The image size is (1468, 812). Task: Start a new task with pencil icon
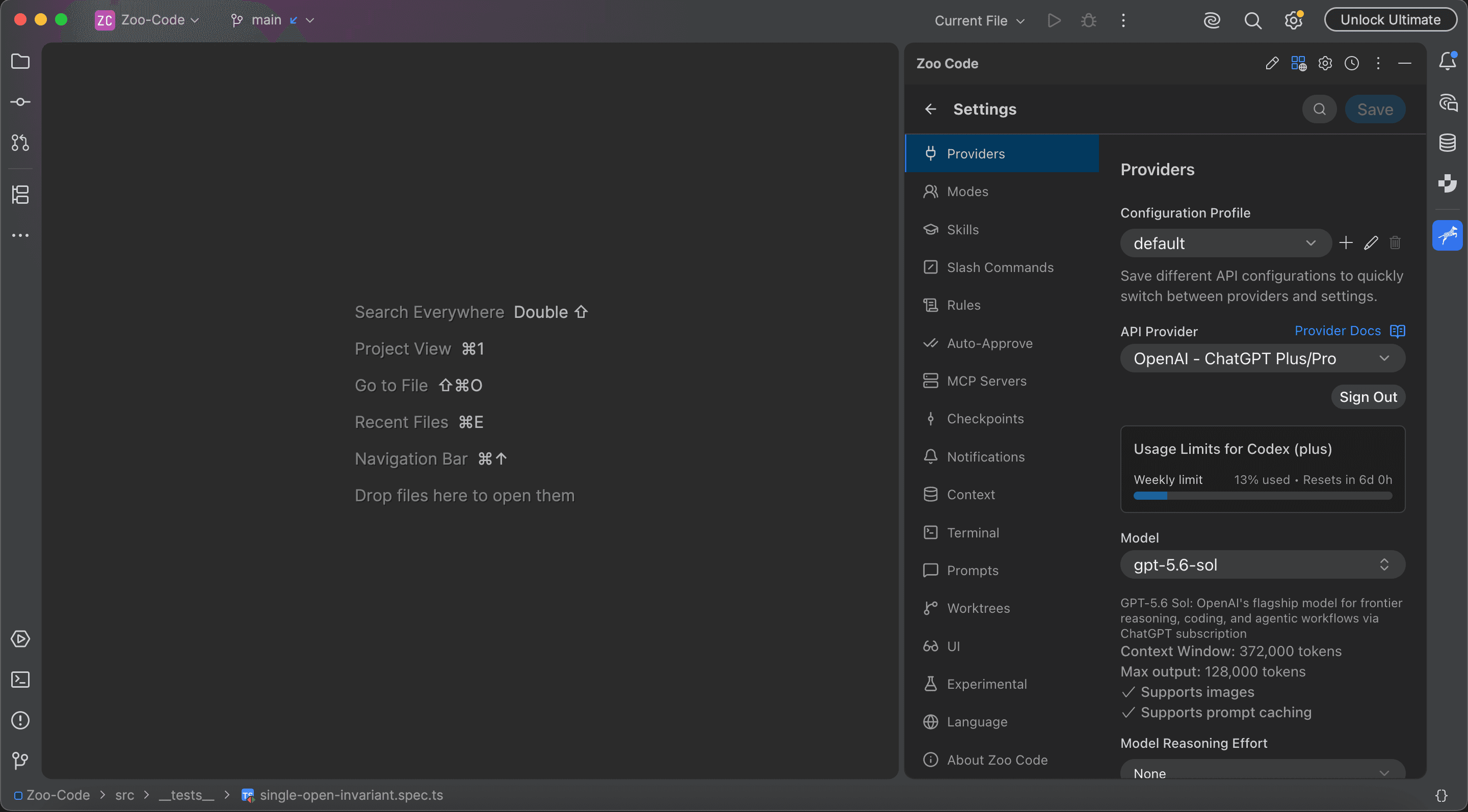1272,63
